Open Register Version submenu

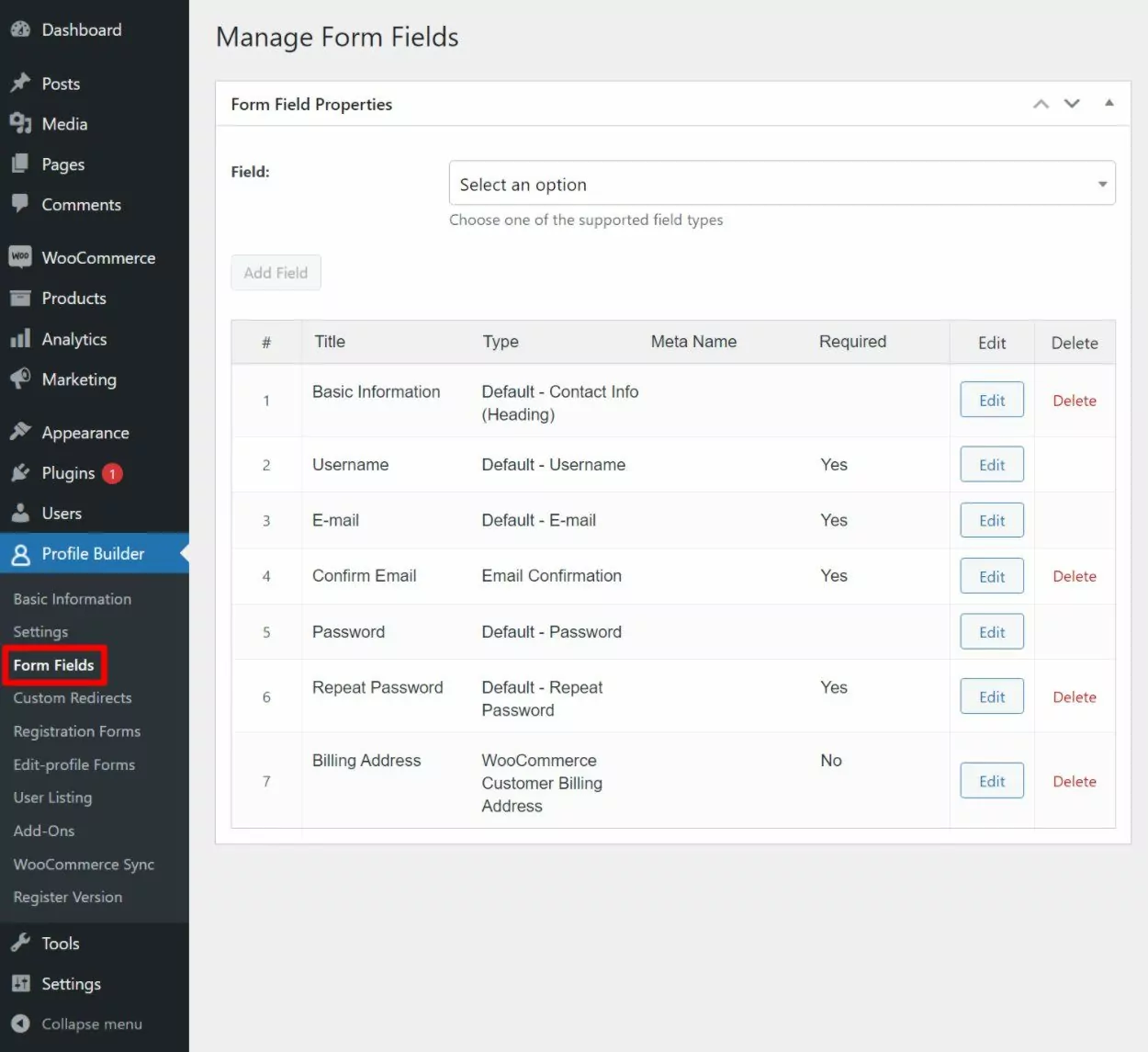tap(68, 897)
